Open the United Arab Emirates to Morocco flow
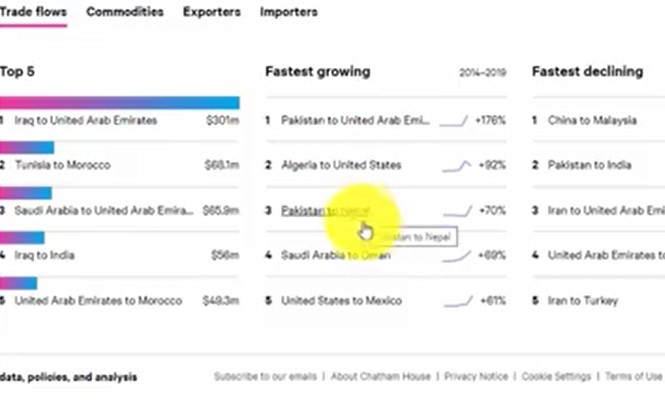665x420 pixels. 98,301
